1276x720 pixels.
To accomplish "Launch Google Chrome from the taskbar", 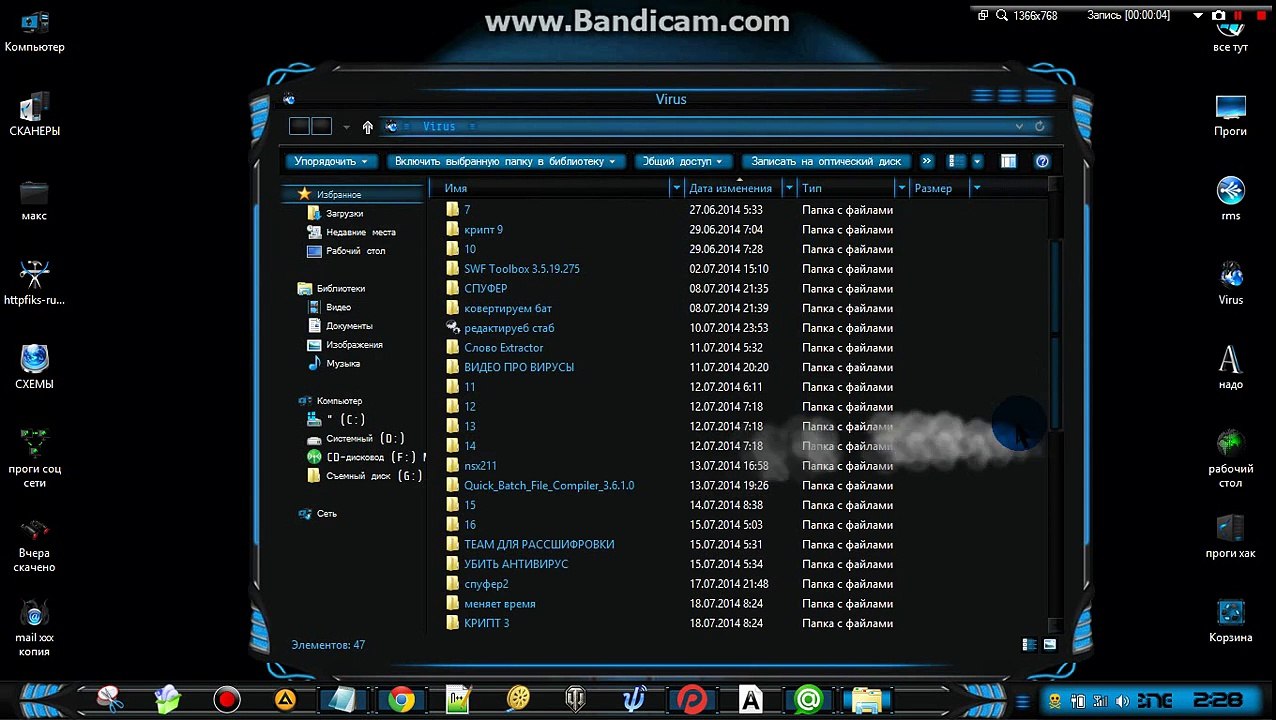I will (x=402, y=699).
